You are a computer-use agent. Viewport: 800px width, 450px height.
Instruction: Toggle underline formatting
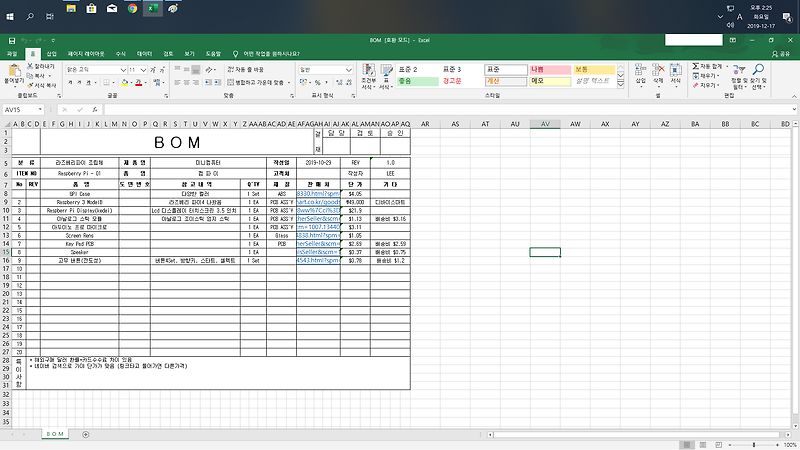(x=88, y=82)
